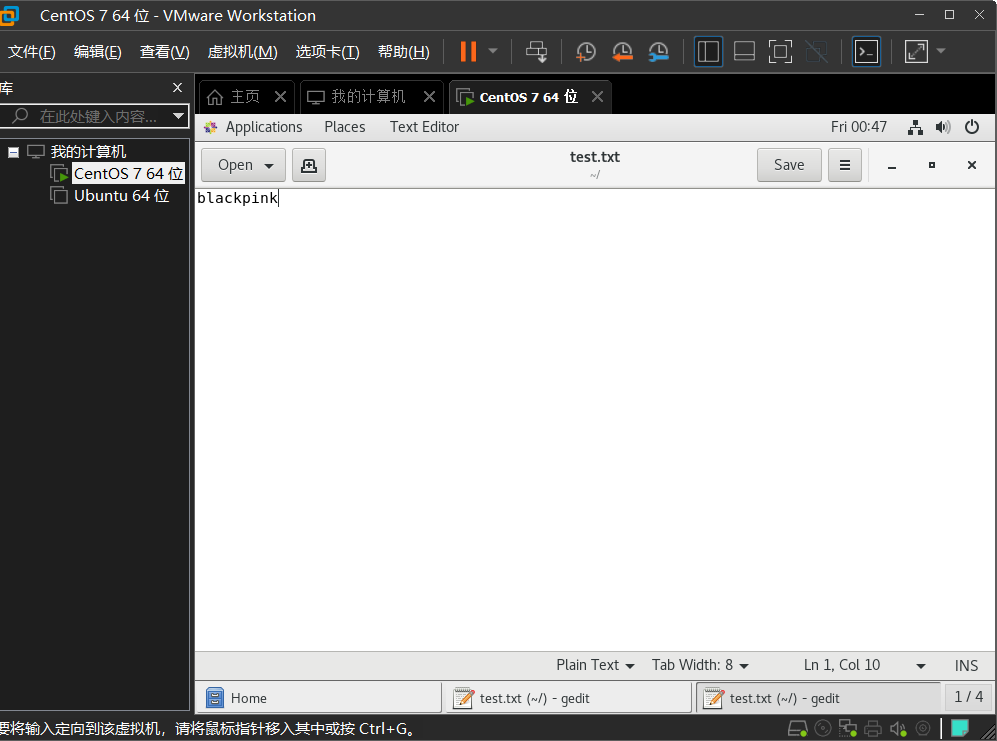Open the power options dropdown beside the pause button
This screenshot has height=741, width=997.
493,51
